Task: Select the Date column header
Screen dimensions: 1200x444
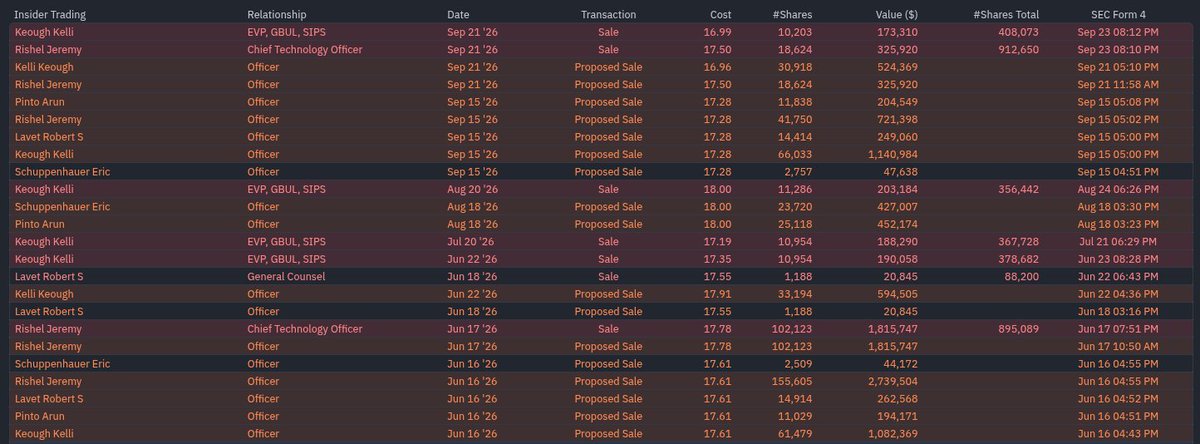Action: [x=458, y=14]
